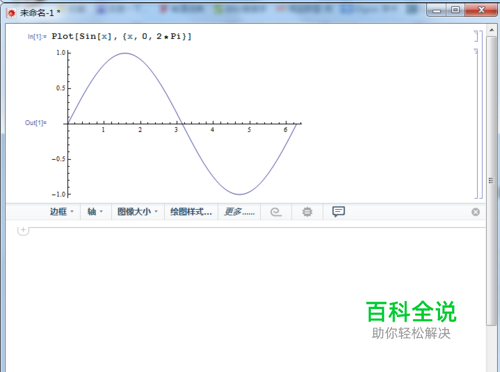Close the notebook window
The width and height of the screenshot is (500, 372).
(x=481, y=11)
